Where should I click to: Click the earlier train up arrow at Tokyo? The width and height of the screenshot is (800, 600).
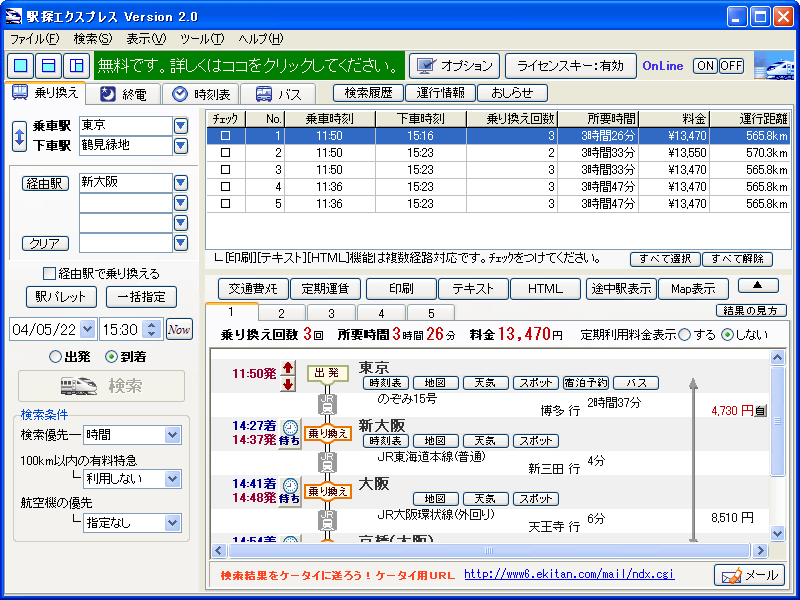pyautogui.click(x=288, y=368)
